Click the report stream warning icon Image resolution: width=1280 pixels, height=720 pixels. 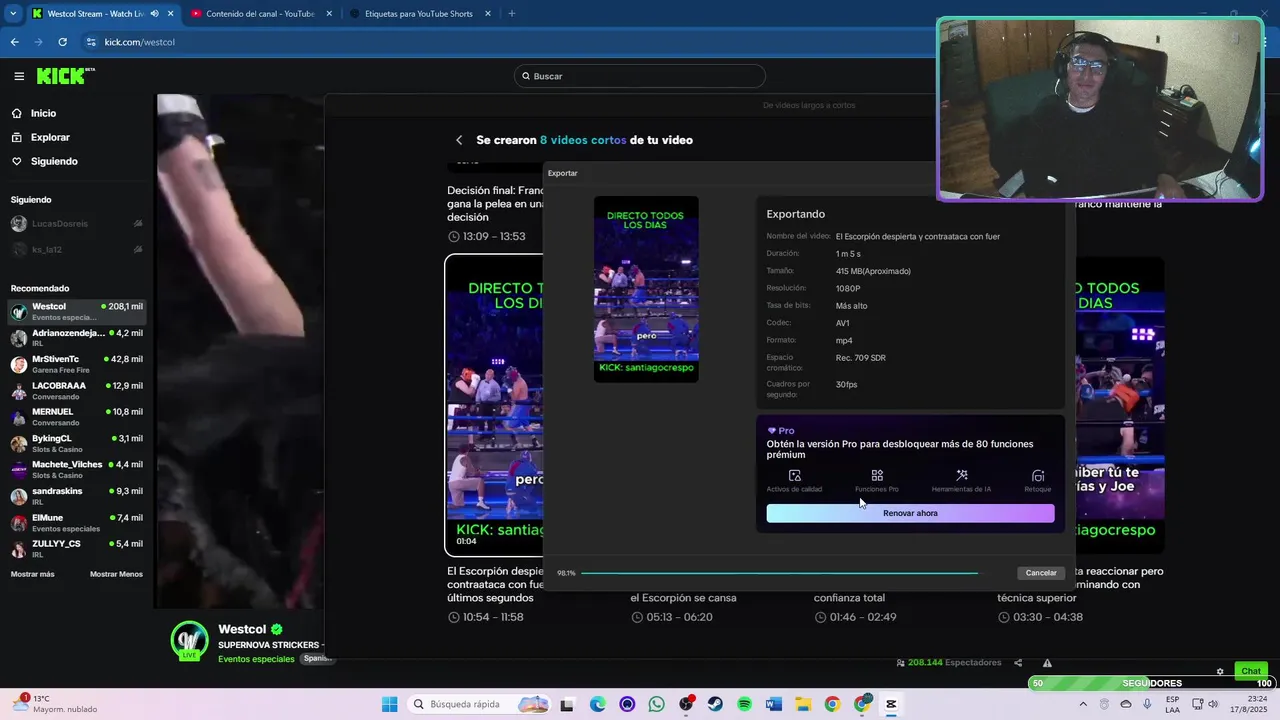[x=1047, y=663]
